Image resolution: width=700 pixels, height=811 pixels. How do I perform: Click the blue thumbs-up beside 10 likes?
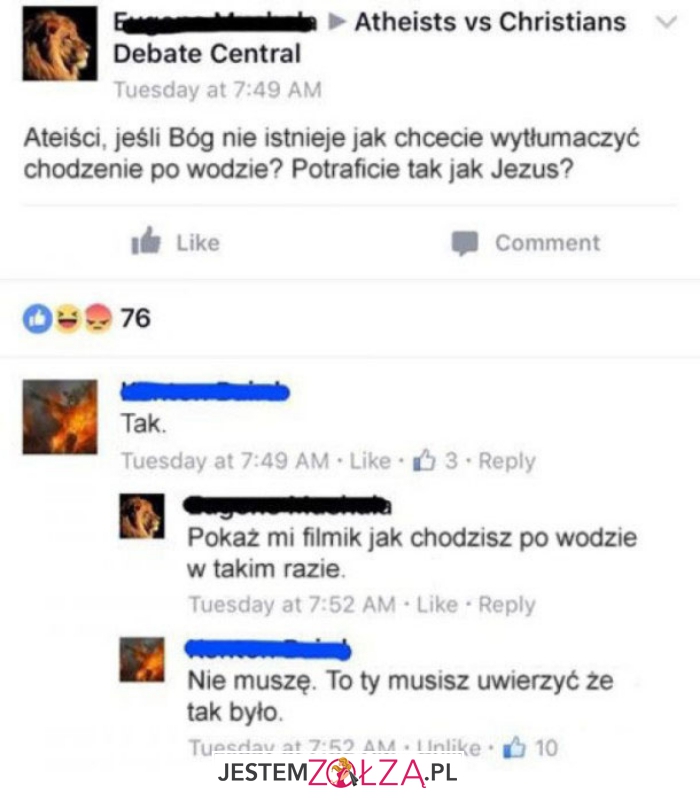[x=514, y=747]
